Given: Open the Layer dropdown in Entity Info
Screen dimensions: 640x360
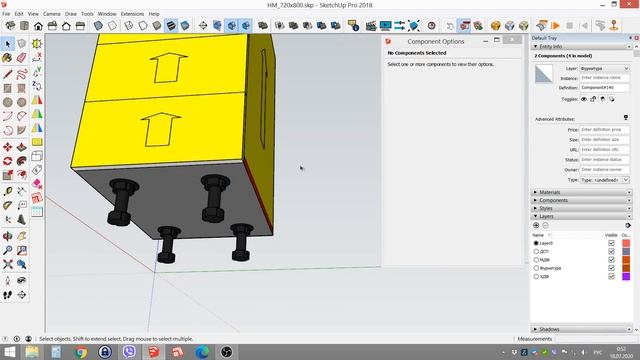Looking at the screenshot, I should (604, 69).
